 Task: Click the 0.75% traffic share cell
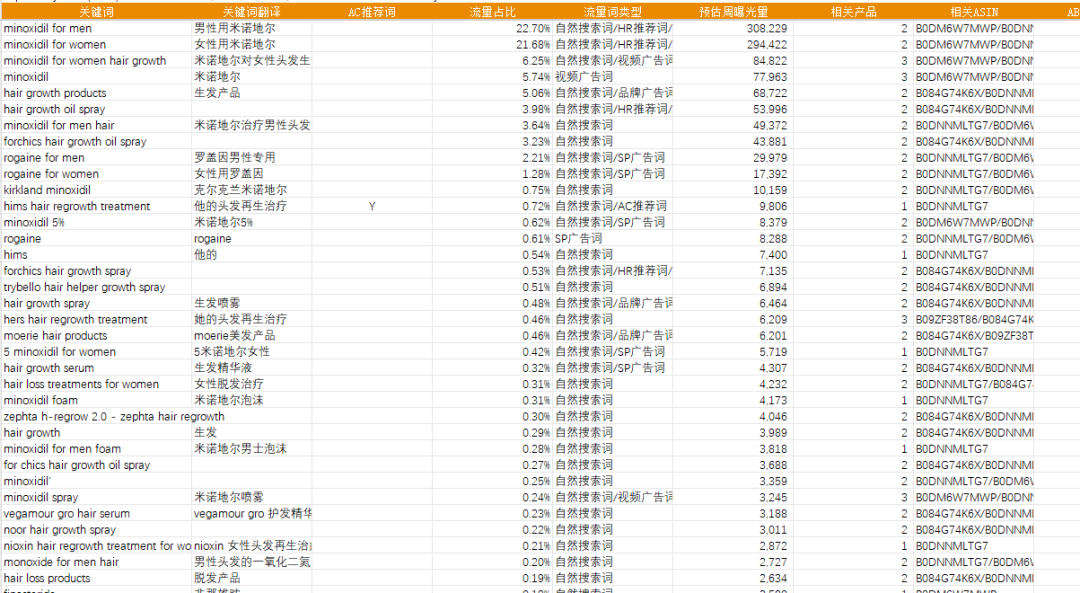tap(492, 190)
